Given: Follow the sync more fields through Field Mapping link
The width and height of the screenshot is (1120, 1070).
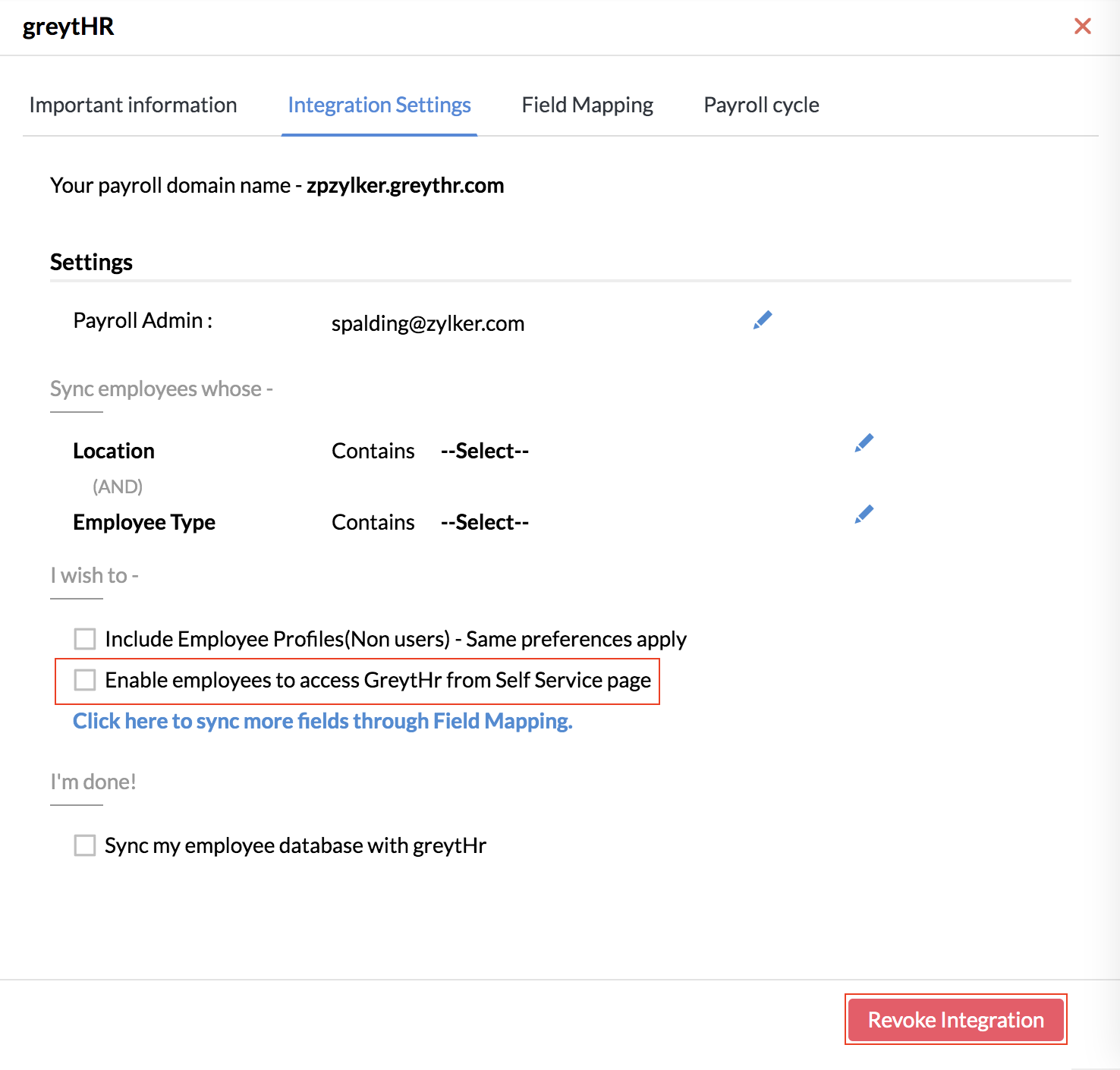Looking at the screenshot, I should (322, 721).
